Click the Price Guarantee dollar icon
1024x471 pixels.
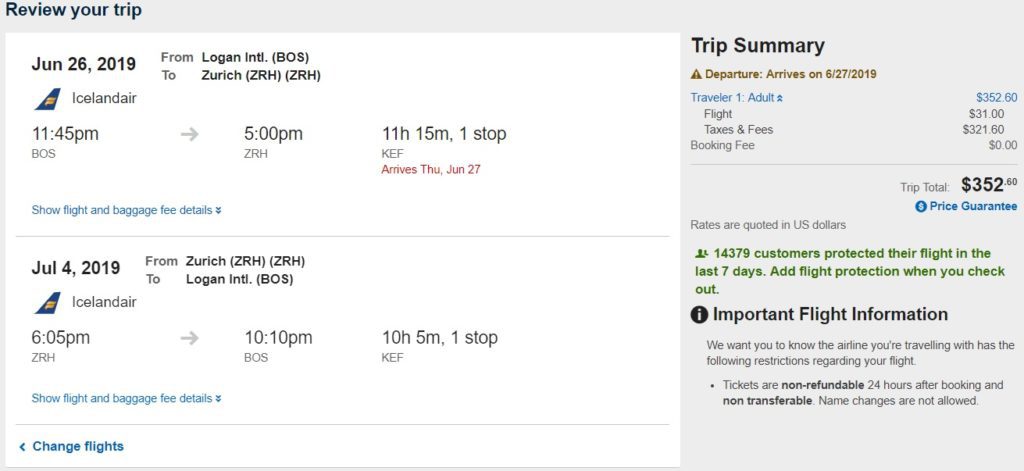pos(921,206)
